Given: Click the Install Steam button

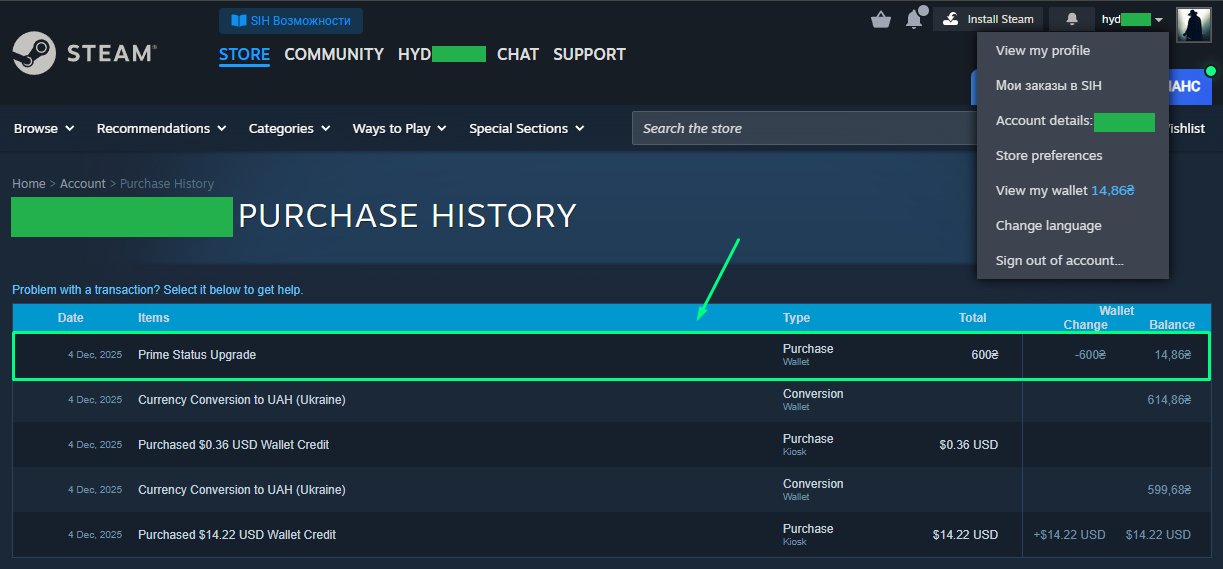Looking at the screenshot, I should [988, 19].
